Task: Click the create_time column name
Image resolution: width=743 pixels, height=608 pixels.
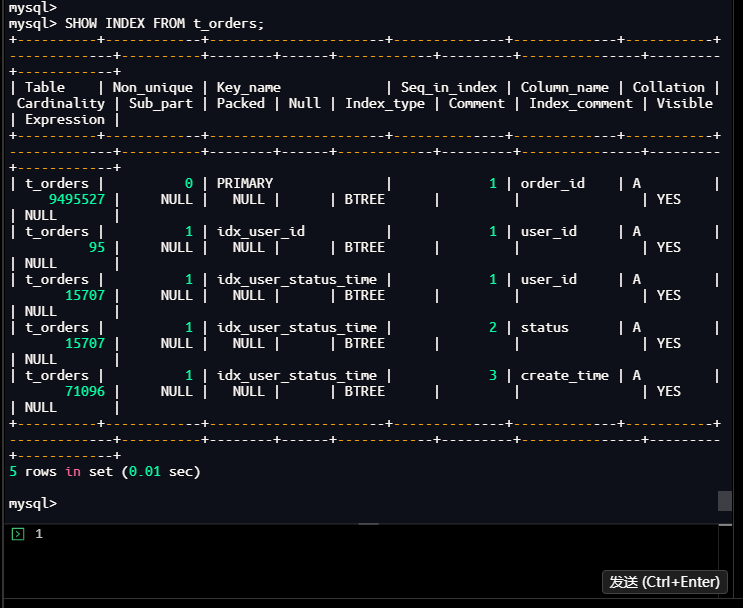Action: (x=564, y=375)
